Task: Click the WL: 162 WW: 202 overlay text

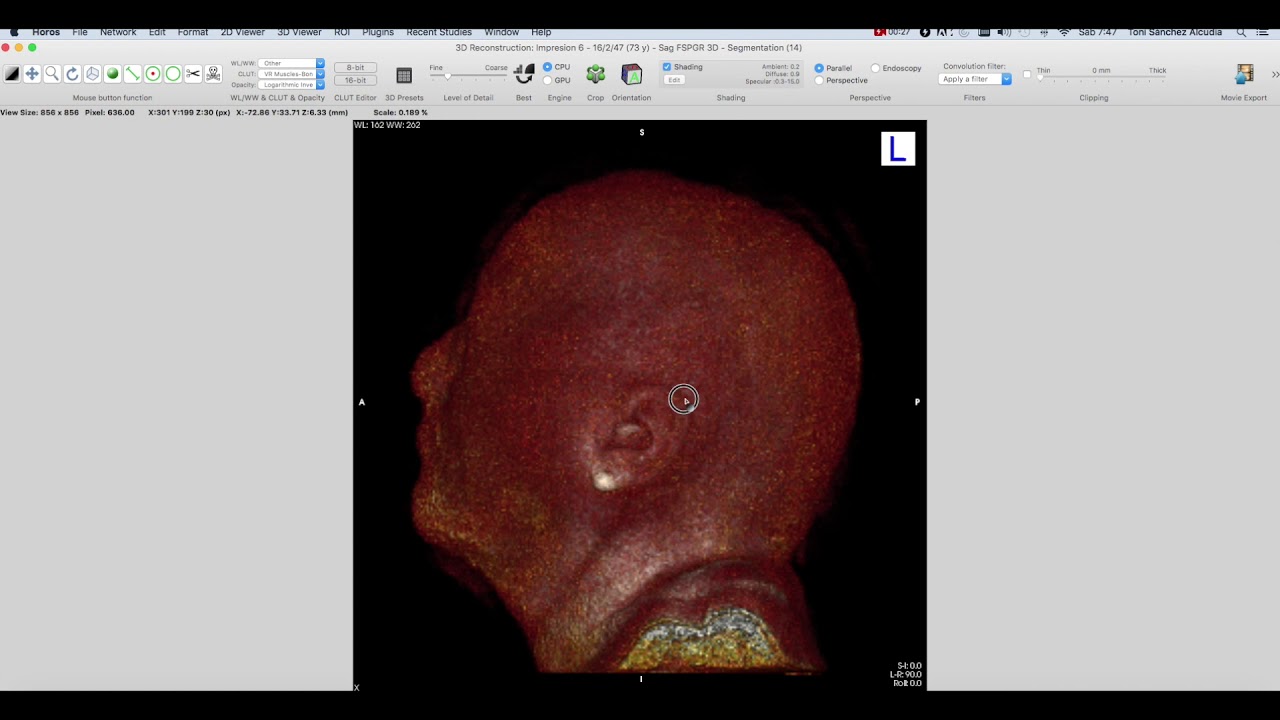Action: 386,125
